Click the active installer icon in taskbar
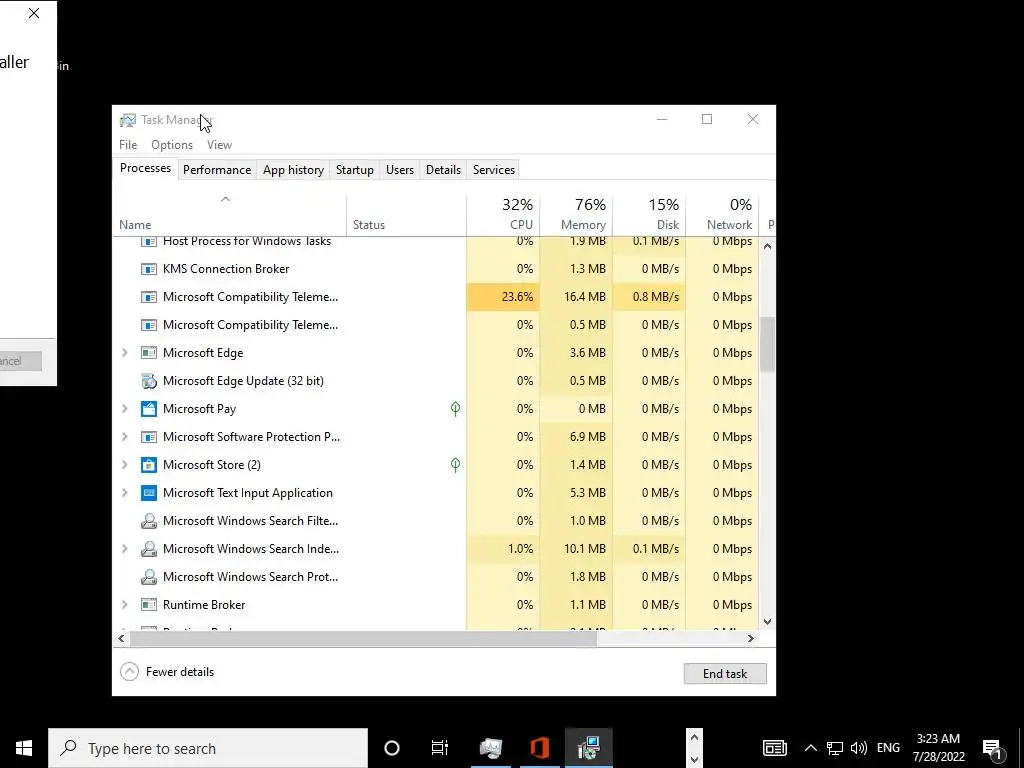1024x768 pixels. coord(588,748)
